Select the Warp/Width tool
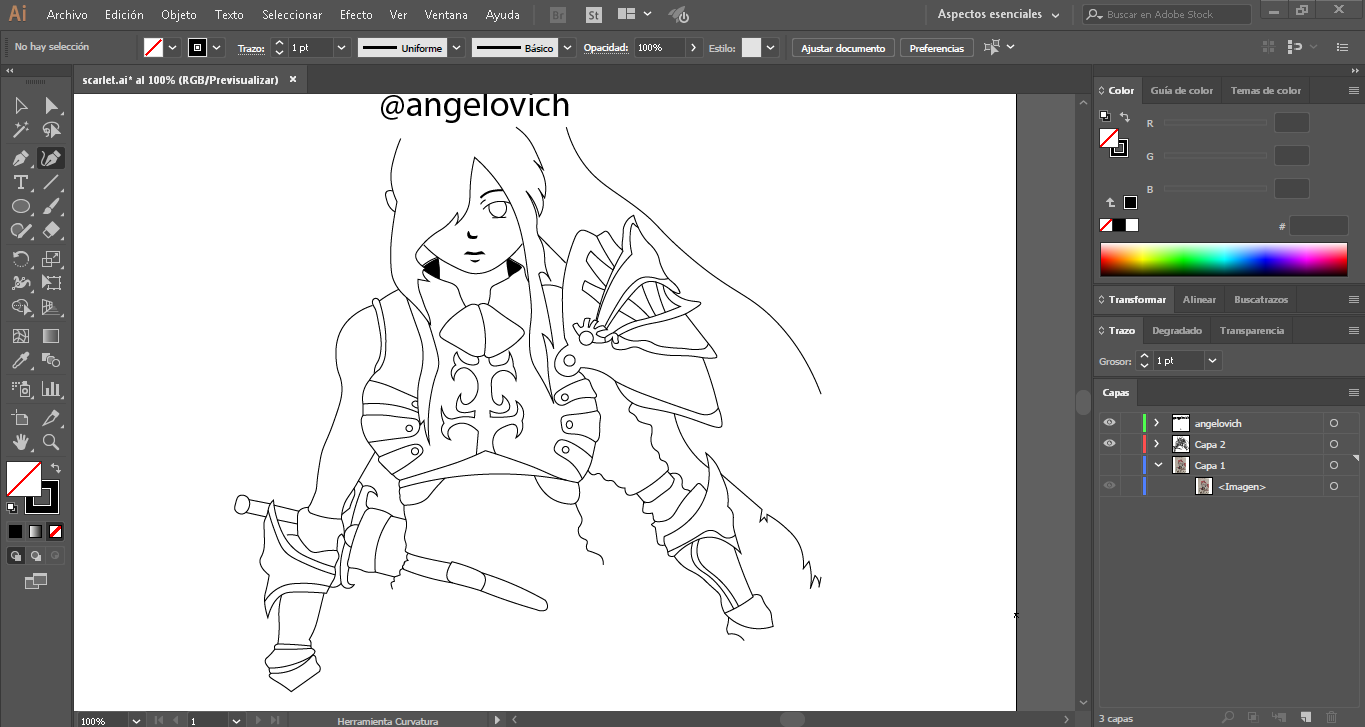The width and height of the screenshot is (1365, 727). pos(20,283)
